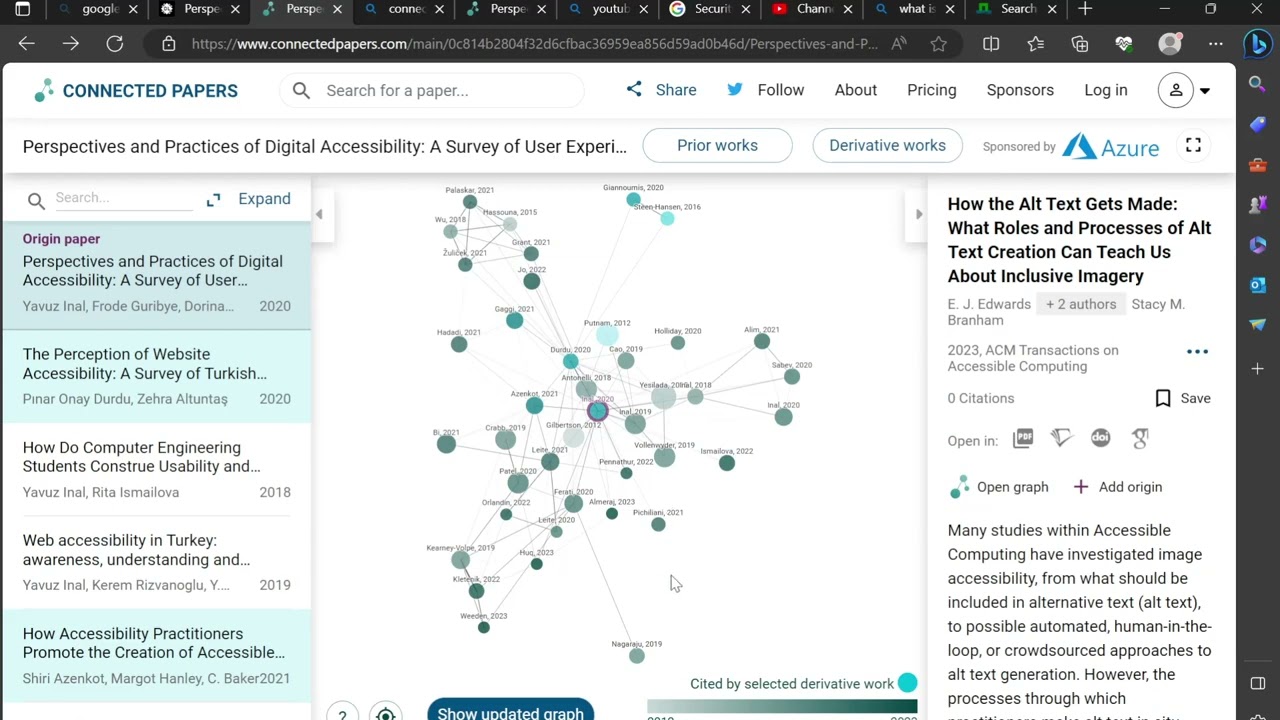
Task: Click the recenter graph target icon
Action: pos(386,714)
